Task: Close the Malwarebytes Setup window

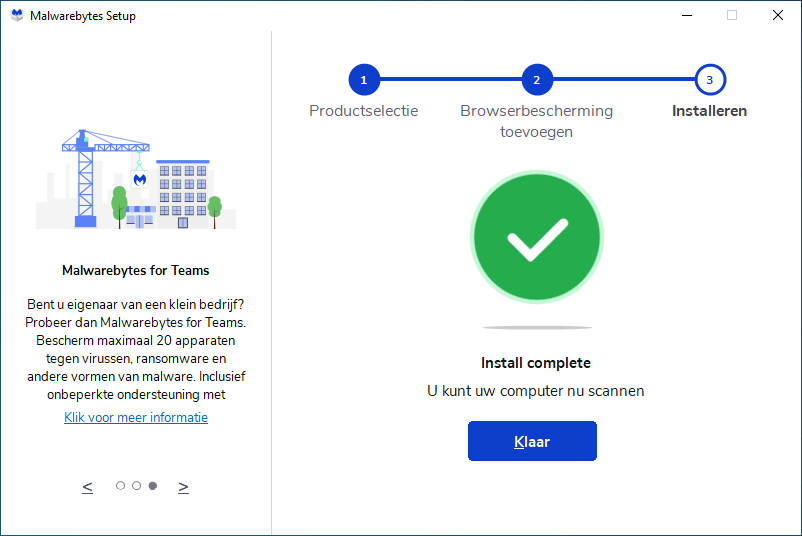Action: click(x=777, y=15)
